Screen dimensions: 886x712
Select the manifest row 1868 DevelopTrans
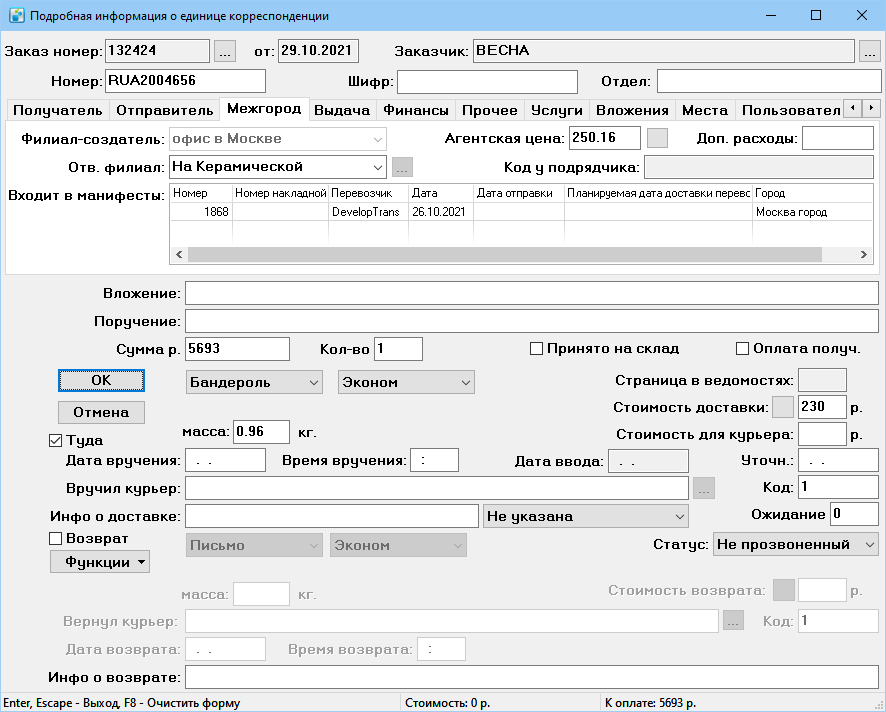point(521,212)
